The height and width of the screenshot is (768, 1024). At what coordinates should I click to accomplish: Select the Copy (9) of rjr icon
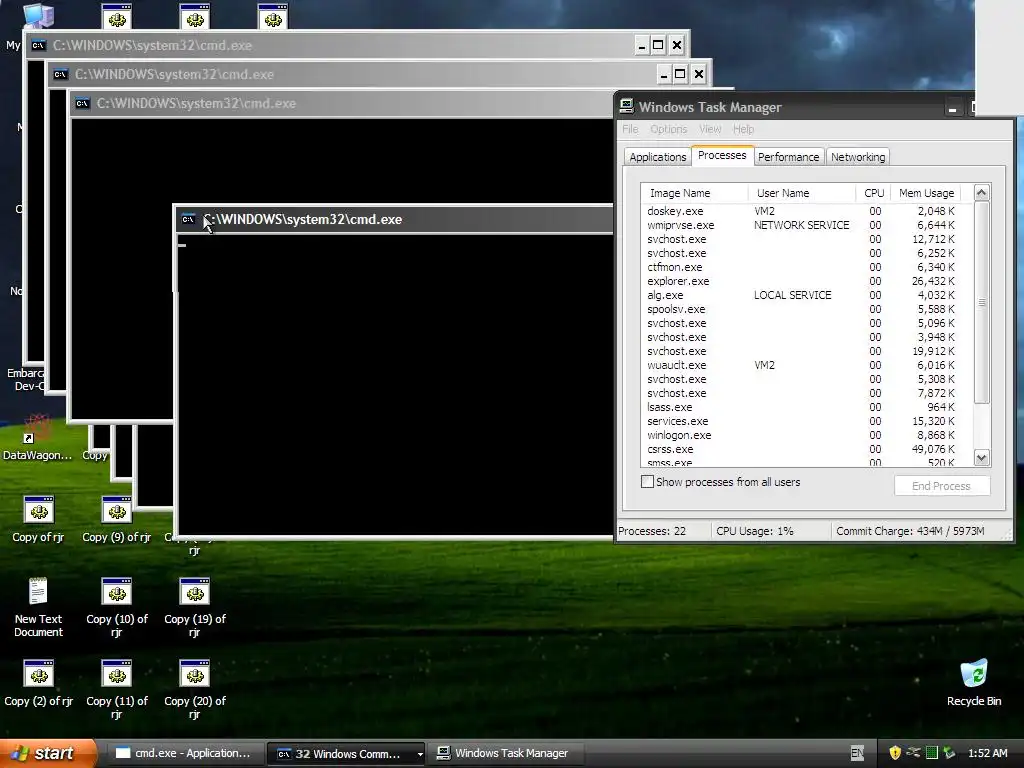pyautogui.click(x=116, y=520)
